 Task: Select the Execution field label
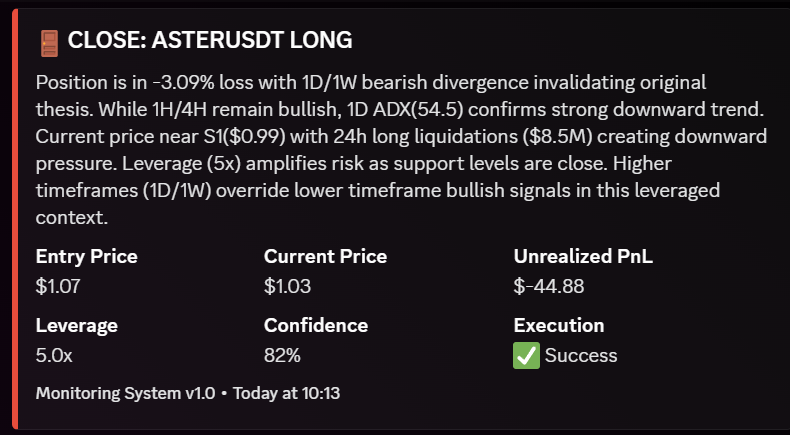pyautogui.click(x=559, y=325)
